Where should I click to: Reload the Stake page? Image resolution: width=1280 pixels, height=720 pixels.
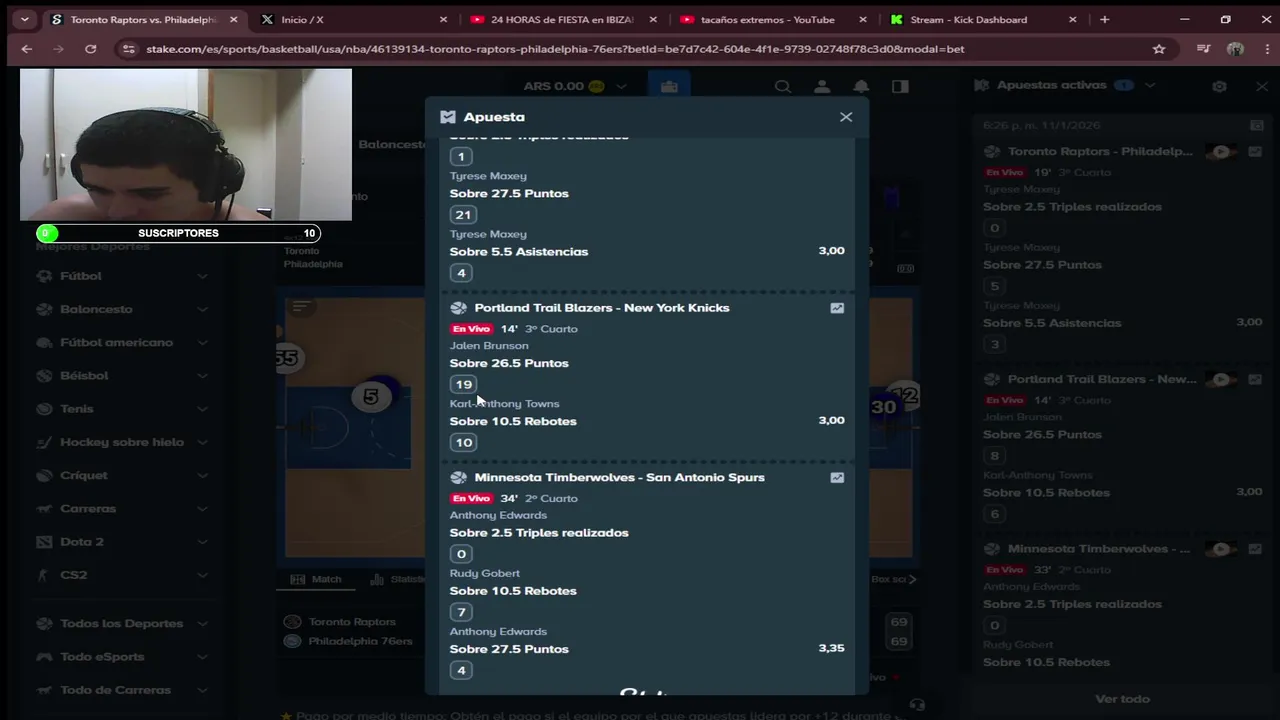(91, 49)
